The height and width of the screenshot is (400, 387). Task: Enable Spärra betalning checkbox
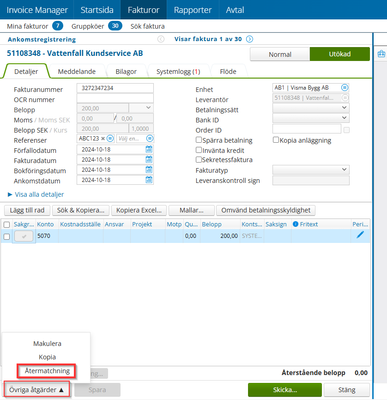(x=199, y=140)
